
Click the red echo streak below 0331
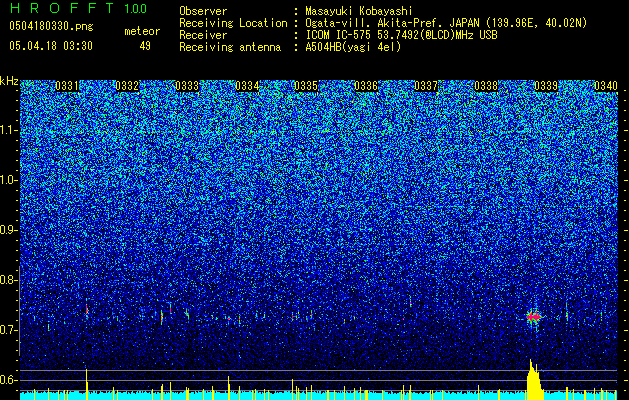87,309
